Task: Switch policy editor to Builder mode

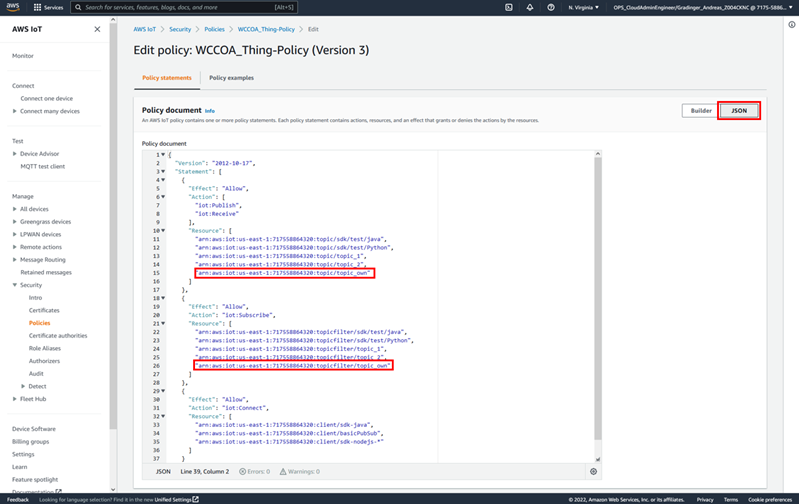Action: (701, 110)
